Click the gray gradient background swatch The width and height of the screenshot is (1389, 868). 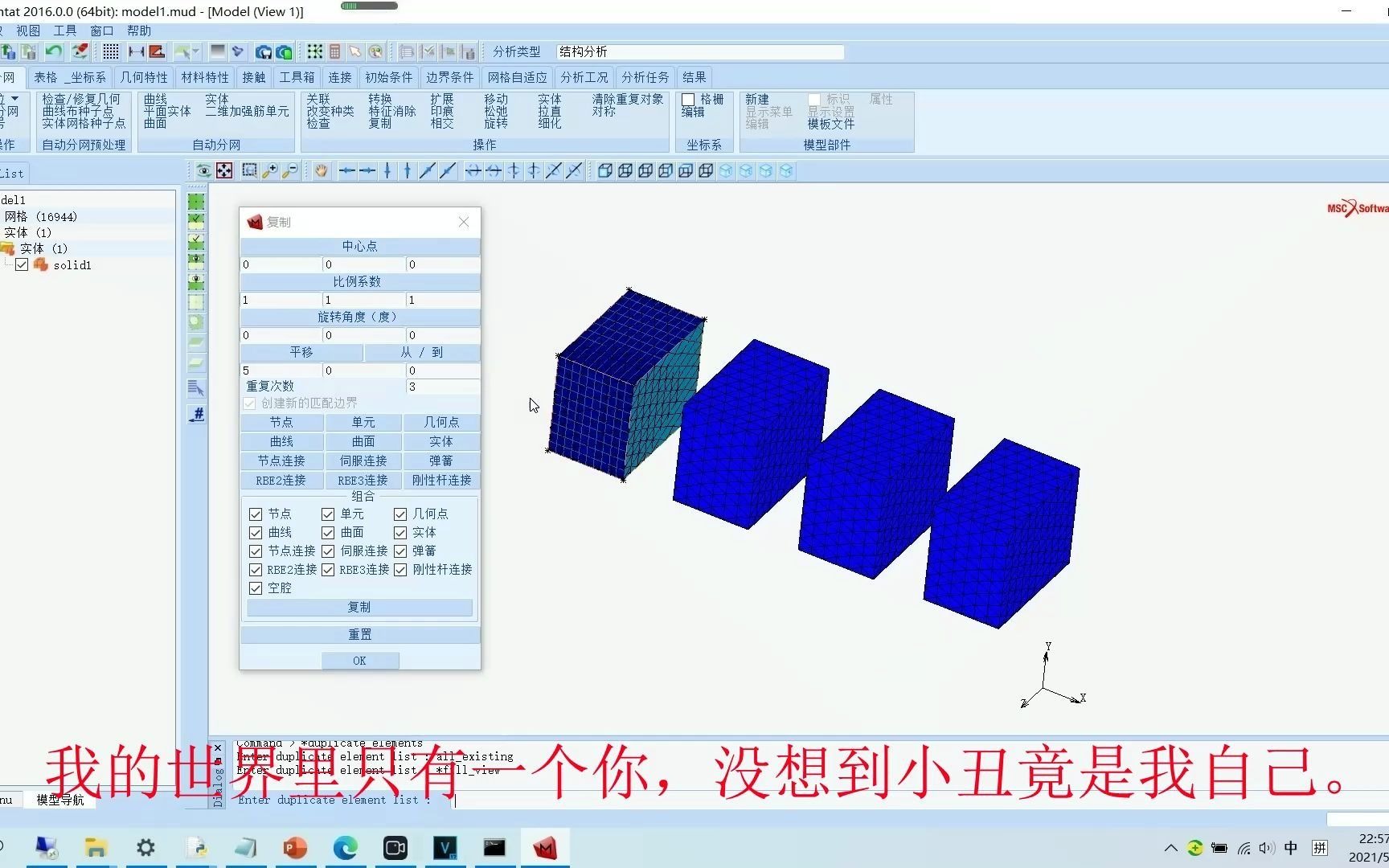tap(218, 51)
